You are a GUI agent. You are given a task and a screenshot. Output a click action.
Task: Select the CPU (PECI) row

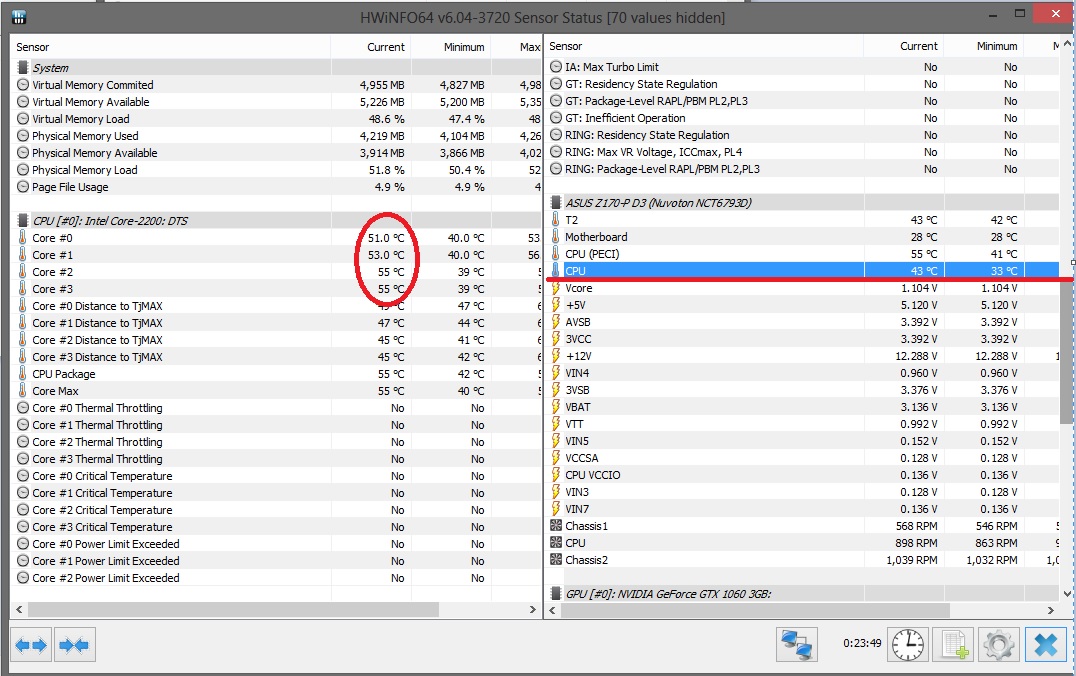[803, 254]
